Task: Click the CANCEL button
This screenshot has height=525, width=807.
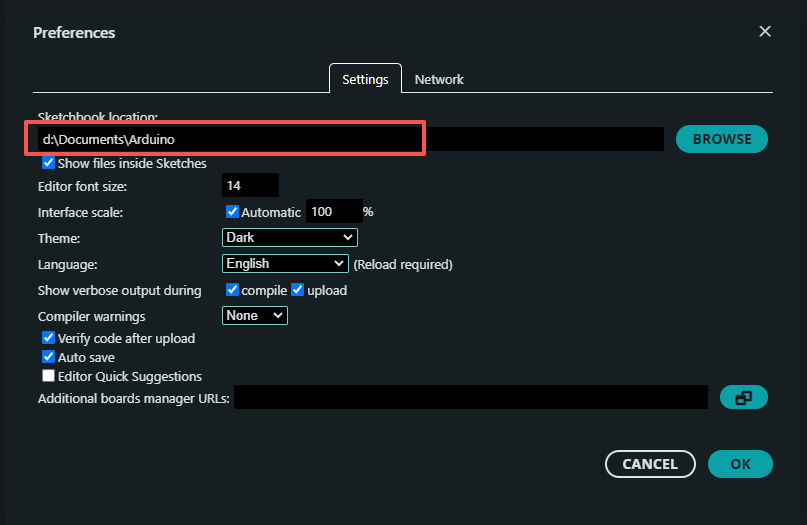Action: tap(650, 464)
